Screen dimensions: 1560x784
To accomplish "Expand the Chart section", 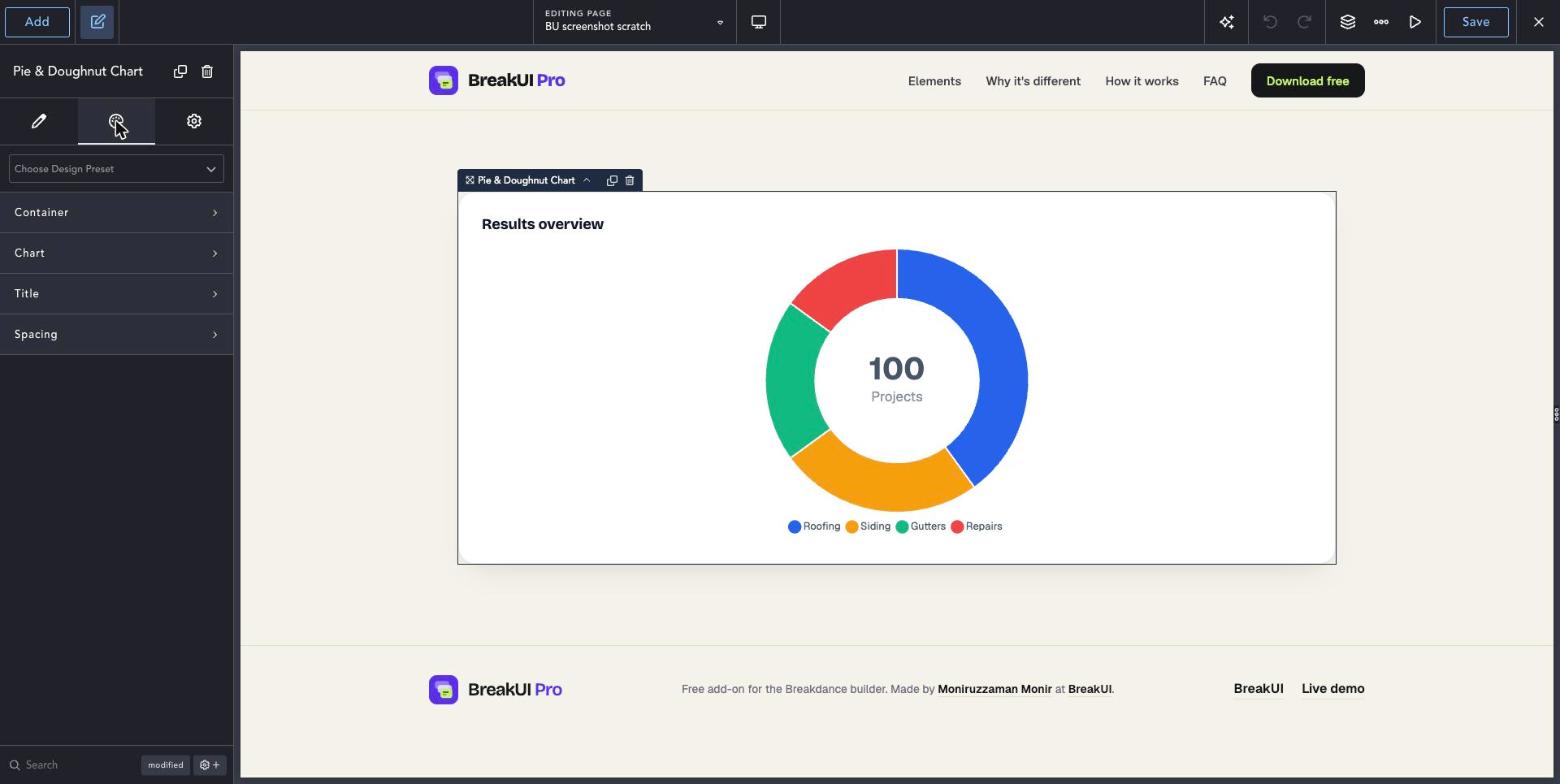I will point(116,253).
